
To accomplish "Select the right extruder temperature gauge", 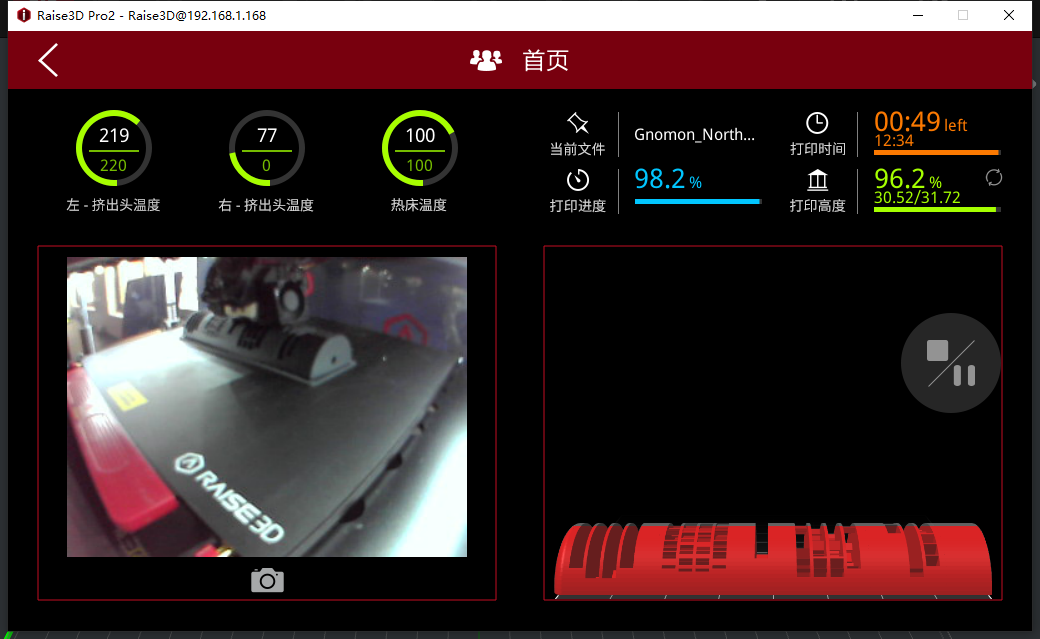I will pos(267,148).
